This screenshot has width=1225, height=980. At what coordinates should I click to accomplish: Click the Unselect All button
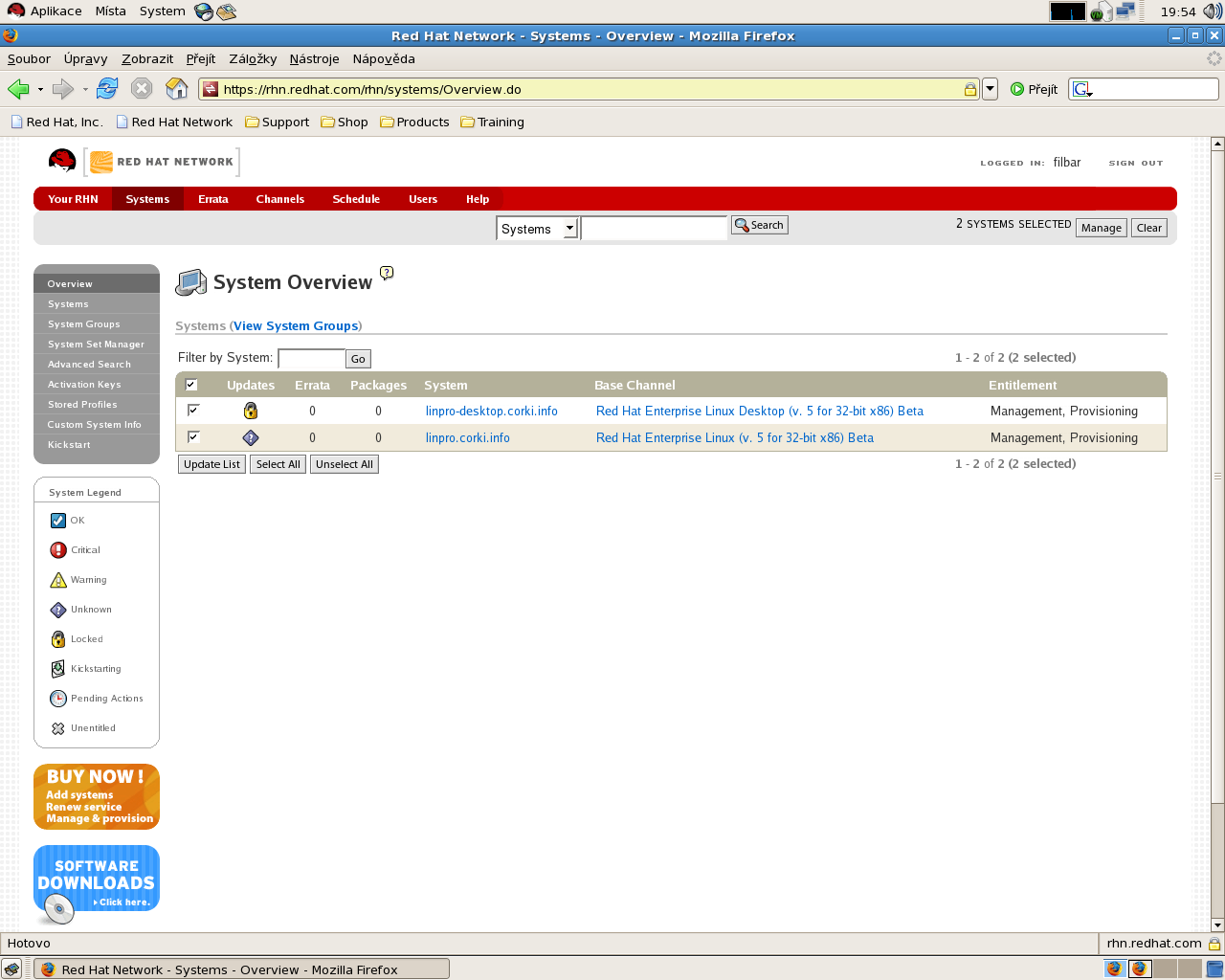click(345, 464)
